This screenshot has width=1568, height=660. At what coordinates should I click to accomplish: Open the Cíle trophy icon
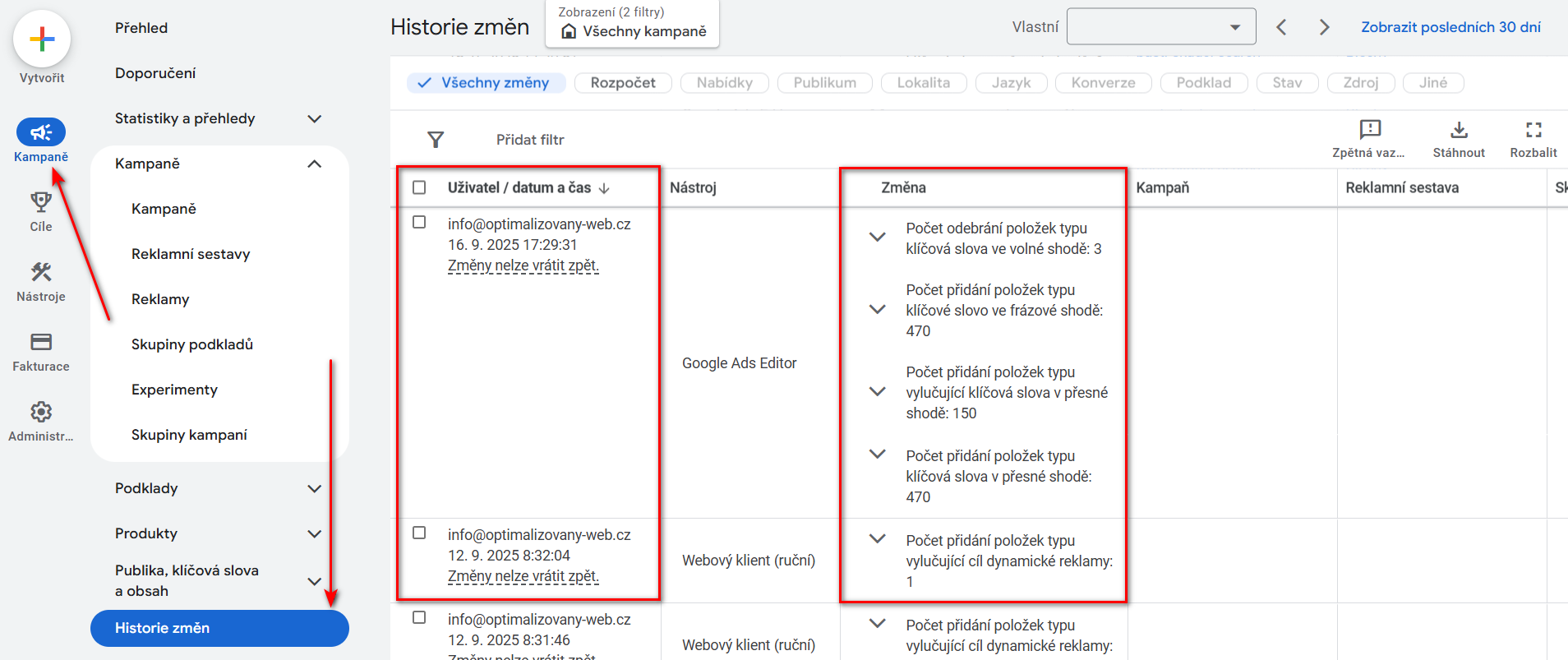[41, 202]
